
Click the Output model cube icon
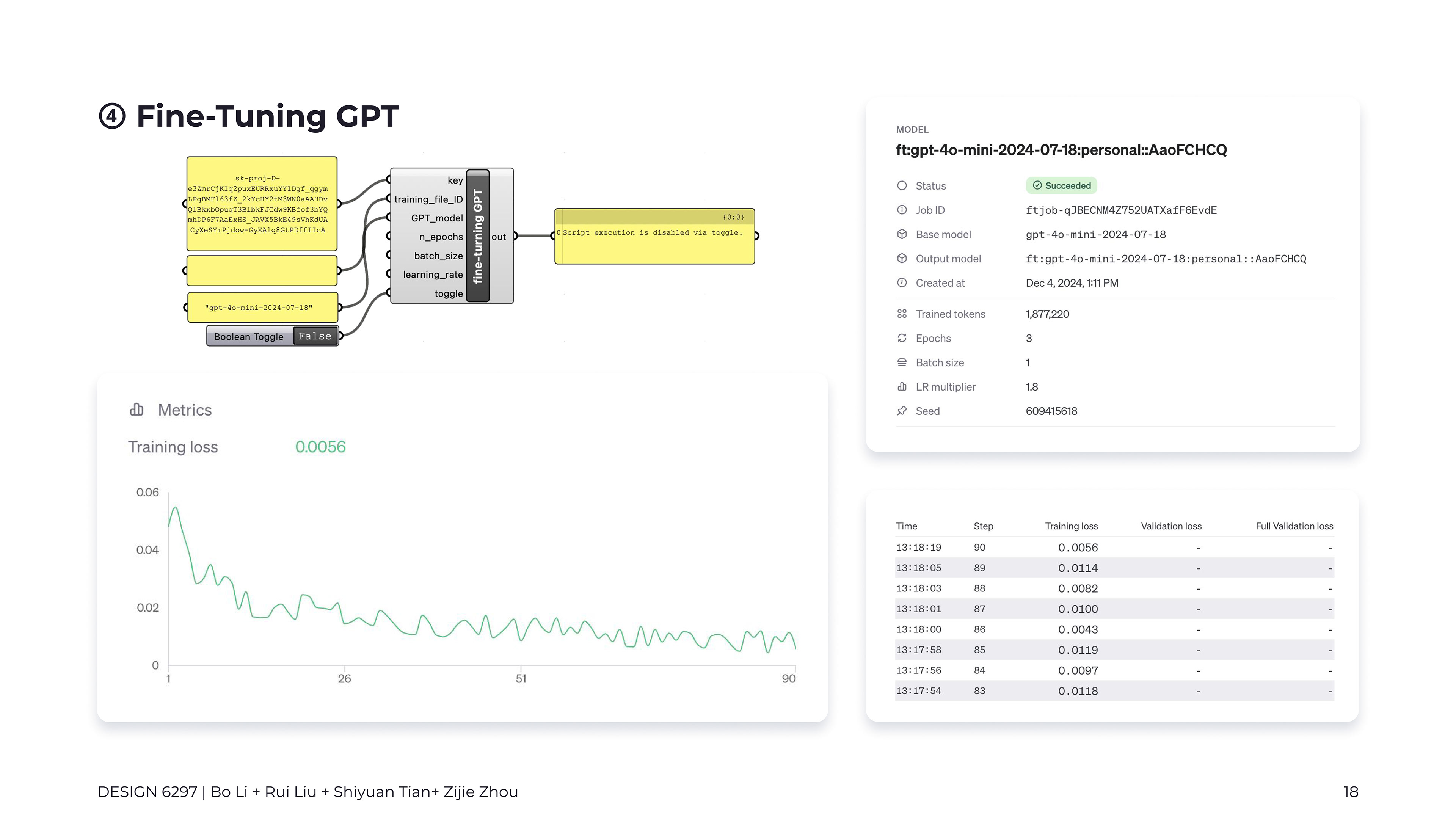(902, 258)
